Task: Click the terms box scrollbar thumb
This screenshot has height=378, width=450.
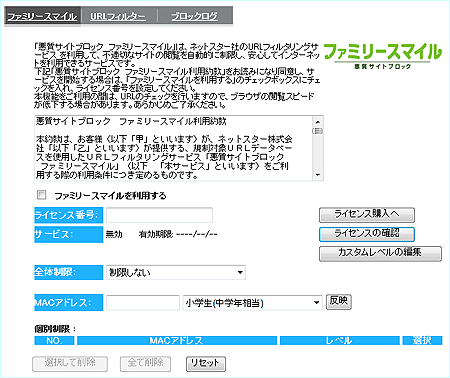Action: point(318,131)
